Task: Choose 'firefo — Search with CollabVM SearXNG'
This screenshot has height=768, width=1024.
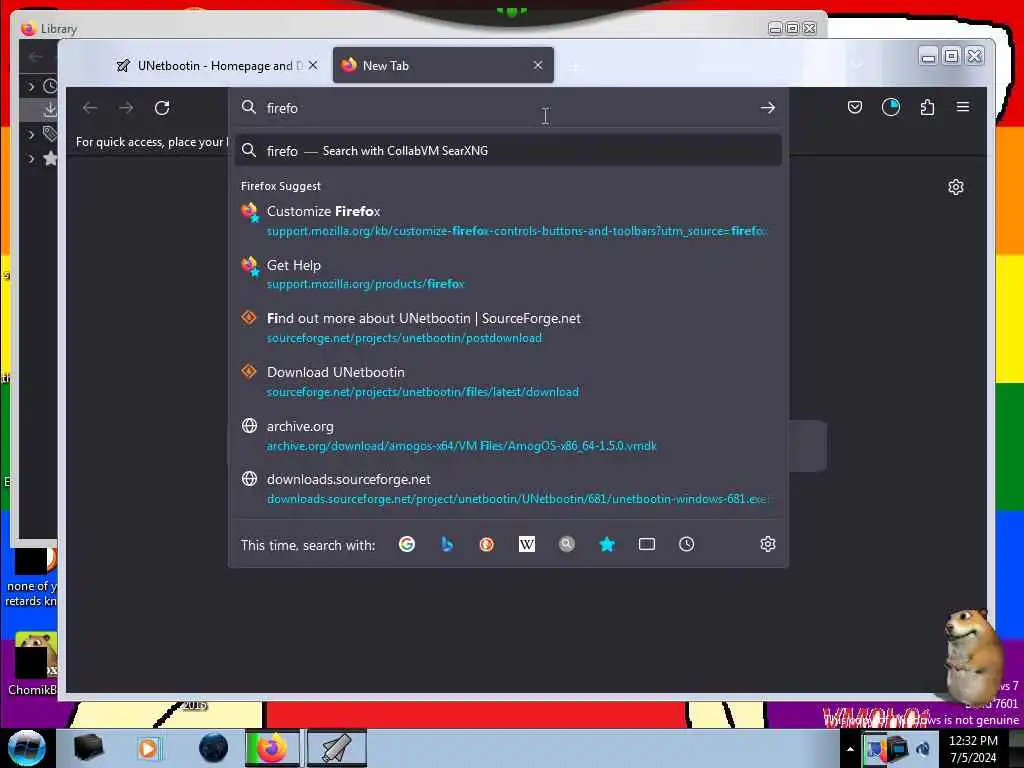Action: 508,151
